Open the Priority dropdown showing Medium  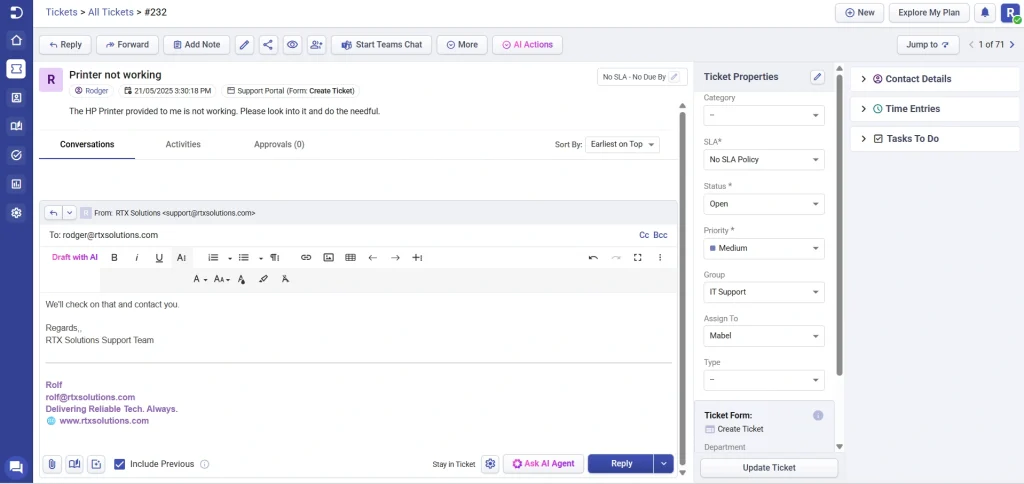[x=763, y=248]
